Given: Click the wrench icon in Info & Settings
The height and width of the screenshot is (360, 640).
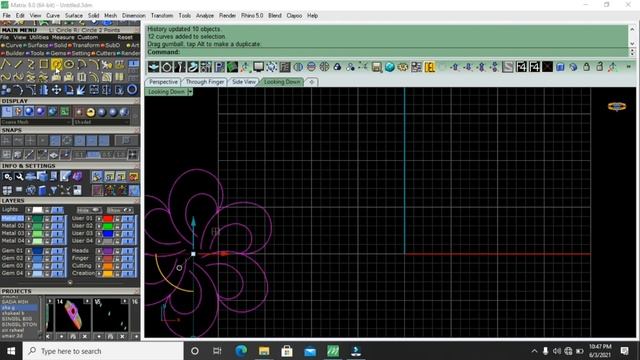Looking at the screenshot, I should [19, 176].
